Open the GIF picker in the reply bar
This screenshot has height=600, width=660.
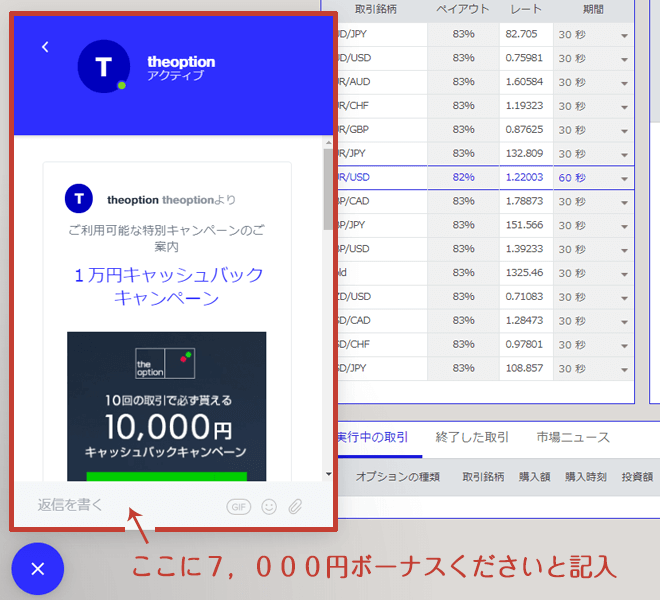click(x=239, y=507)
